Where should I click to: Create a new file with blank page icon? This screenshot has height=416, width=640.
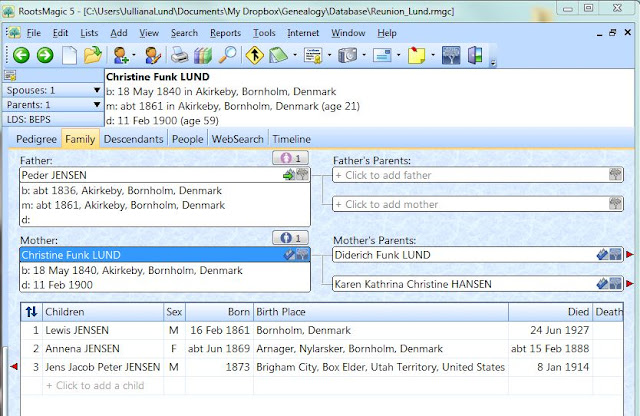pos(69,55)
